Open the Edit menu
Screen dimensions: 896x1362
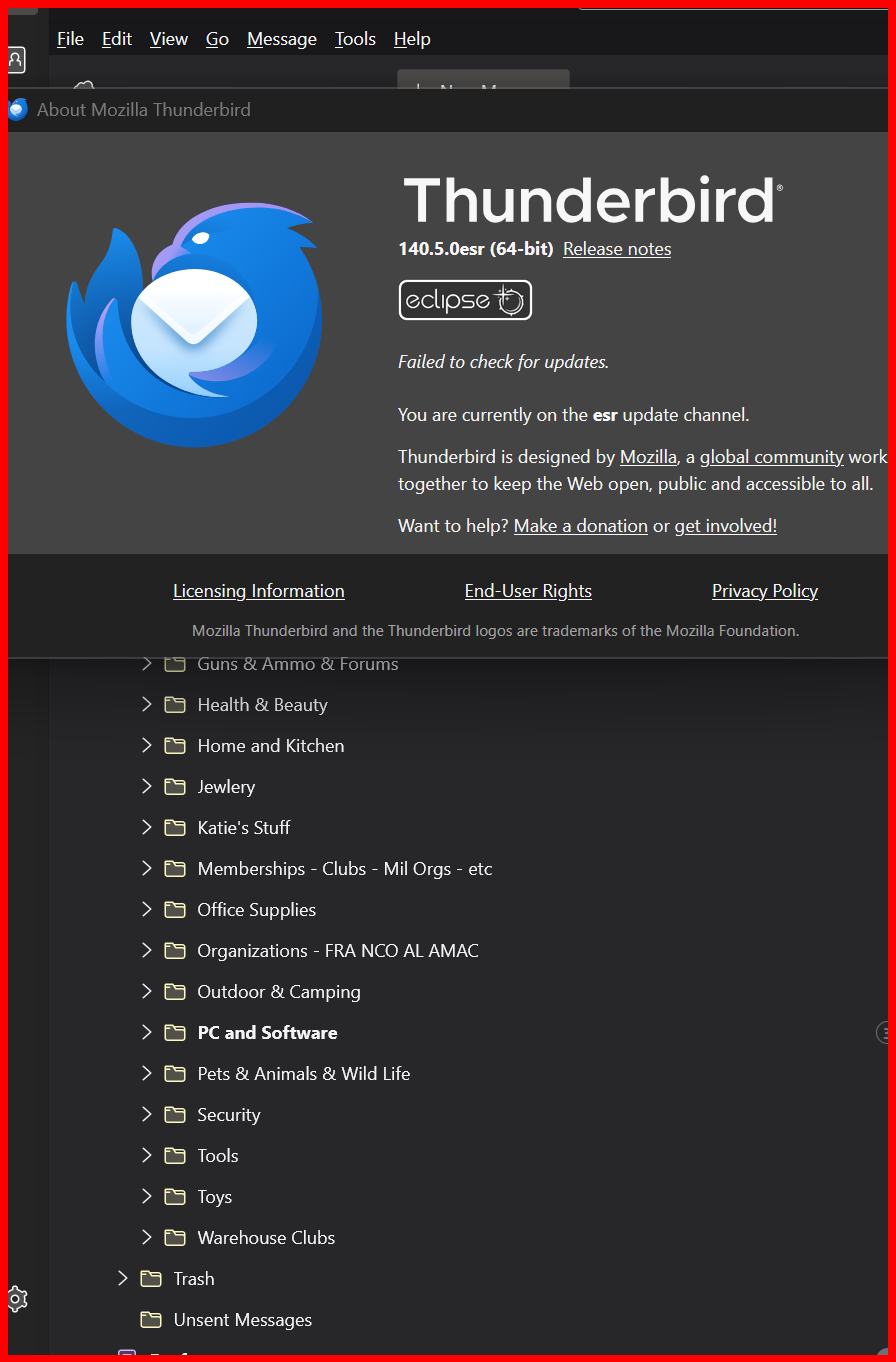tap(117, 39)
